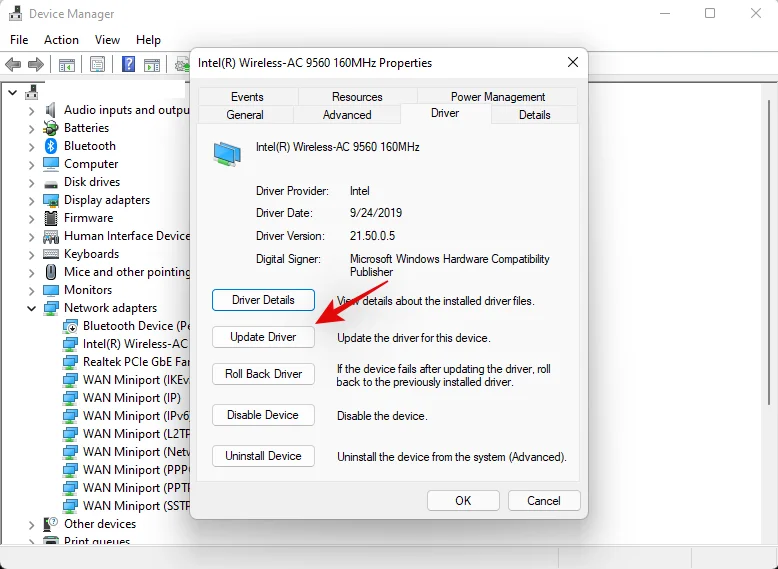Open the blue Help question mark icon

click(x=128, y=64)
